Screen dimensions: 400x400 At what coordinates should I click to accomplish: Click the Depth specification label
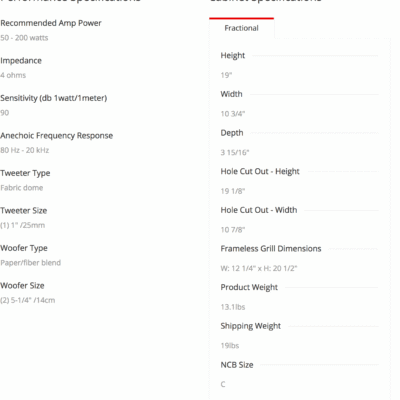point(232,133)
